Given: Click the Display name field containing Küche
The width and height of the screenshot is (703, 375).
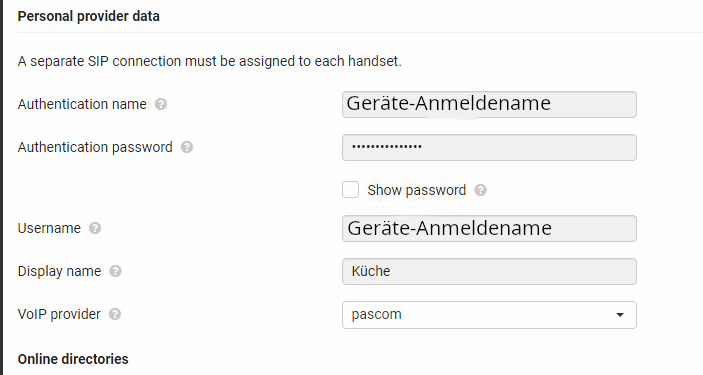Looking at the screenshot, I should coord(489,271).
